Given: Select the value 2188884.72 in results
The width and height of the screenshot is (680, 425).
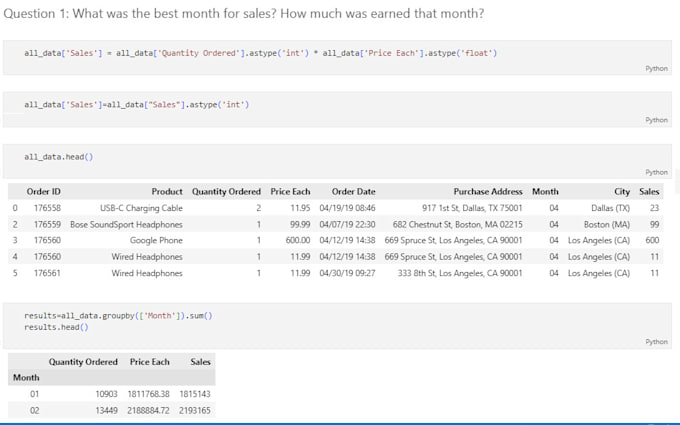Looking at the screenshot, I should (148, 411).
